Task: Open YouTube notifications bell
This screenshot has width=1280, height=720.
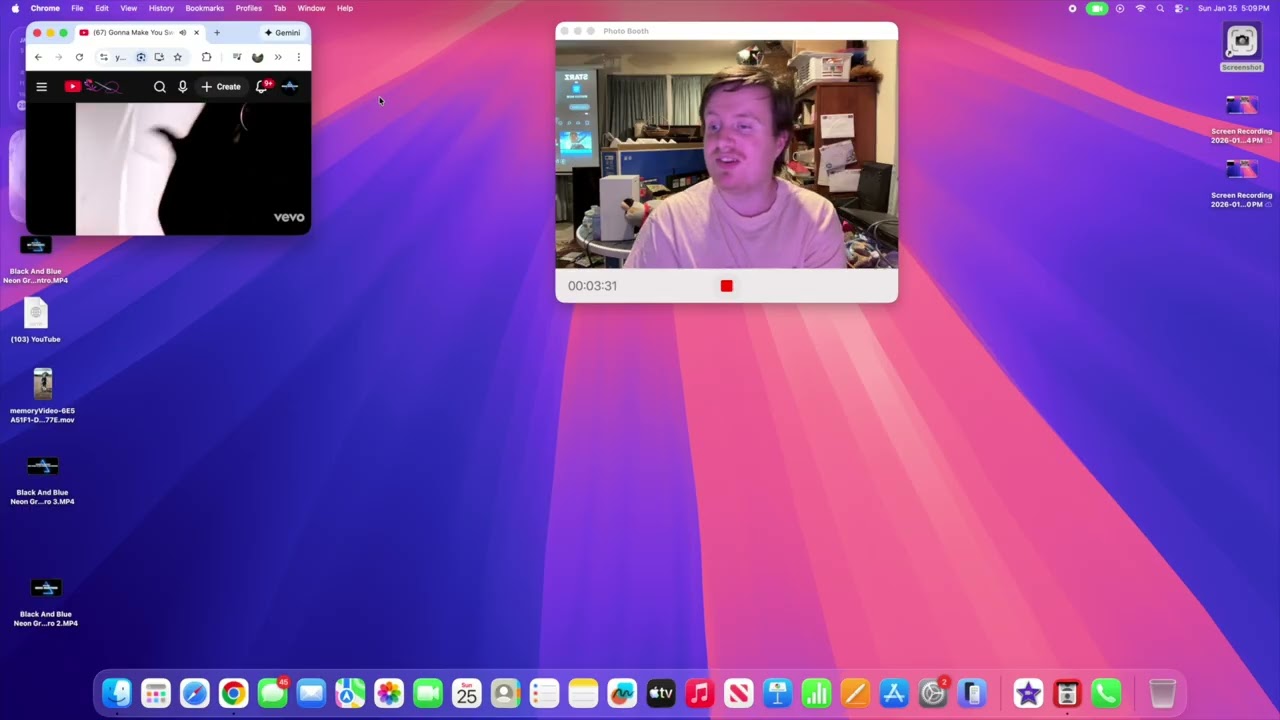Action: pyautogui.click(x=262, y=87)
